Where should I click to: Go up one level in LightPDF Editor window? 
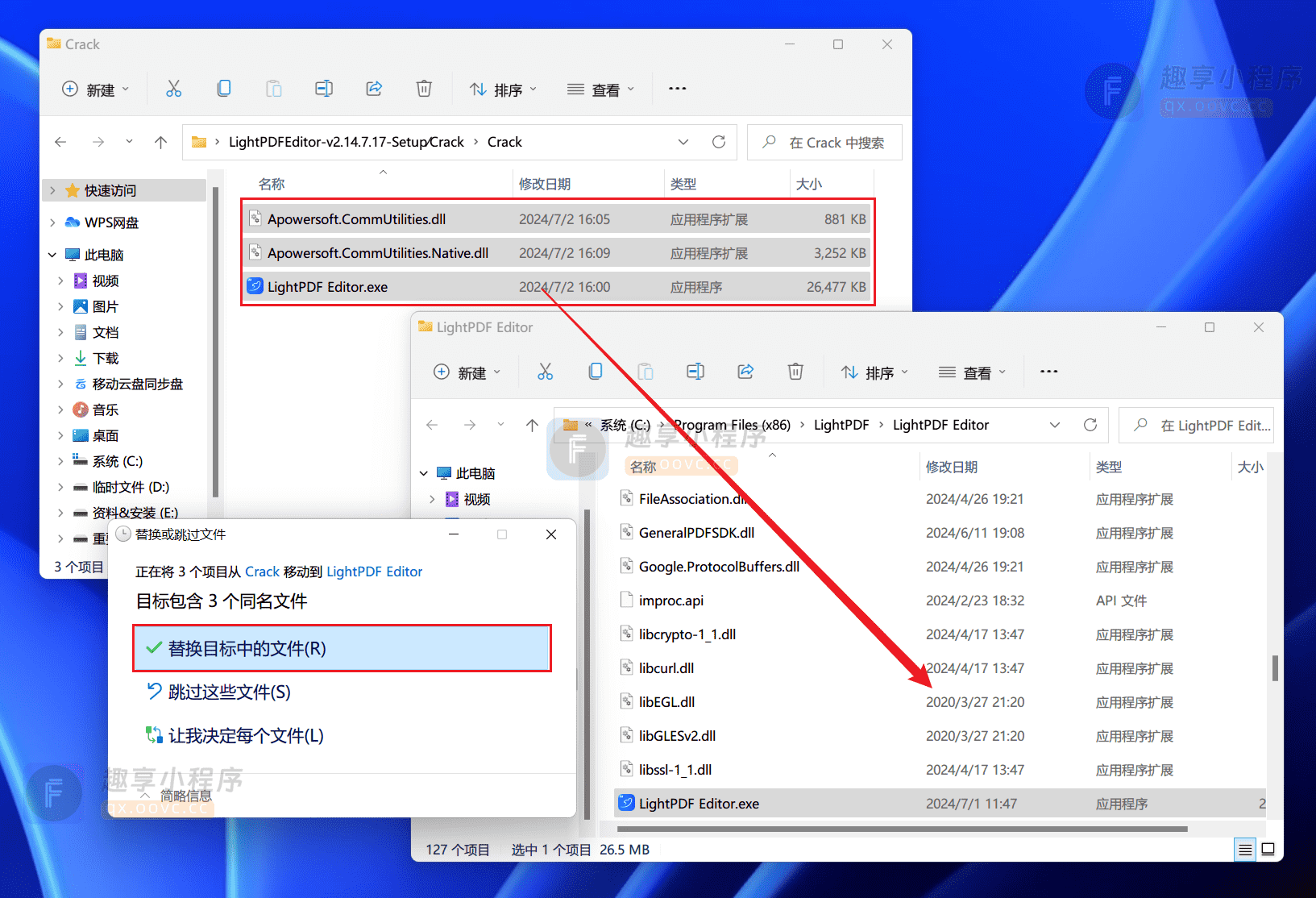coord(532,425)
